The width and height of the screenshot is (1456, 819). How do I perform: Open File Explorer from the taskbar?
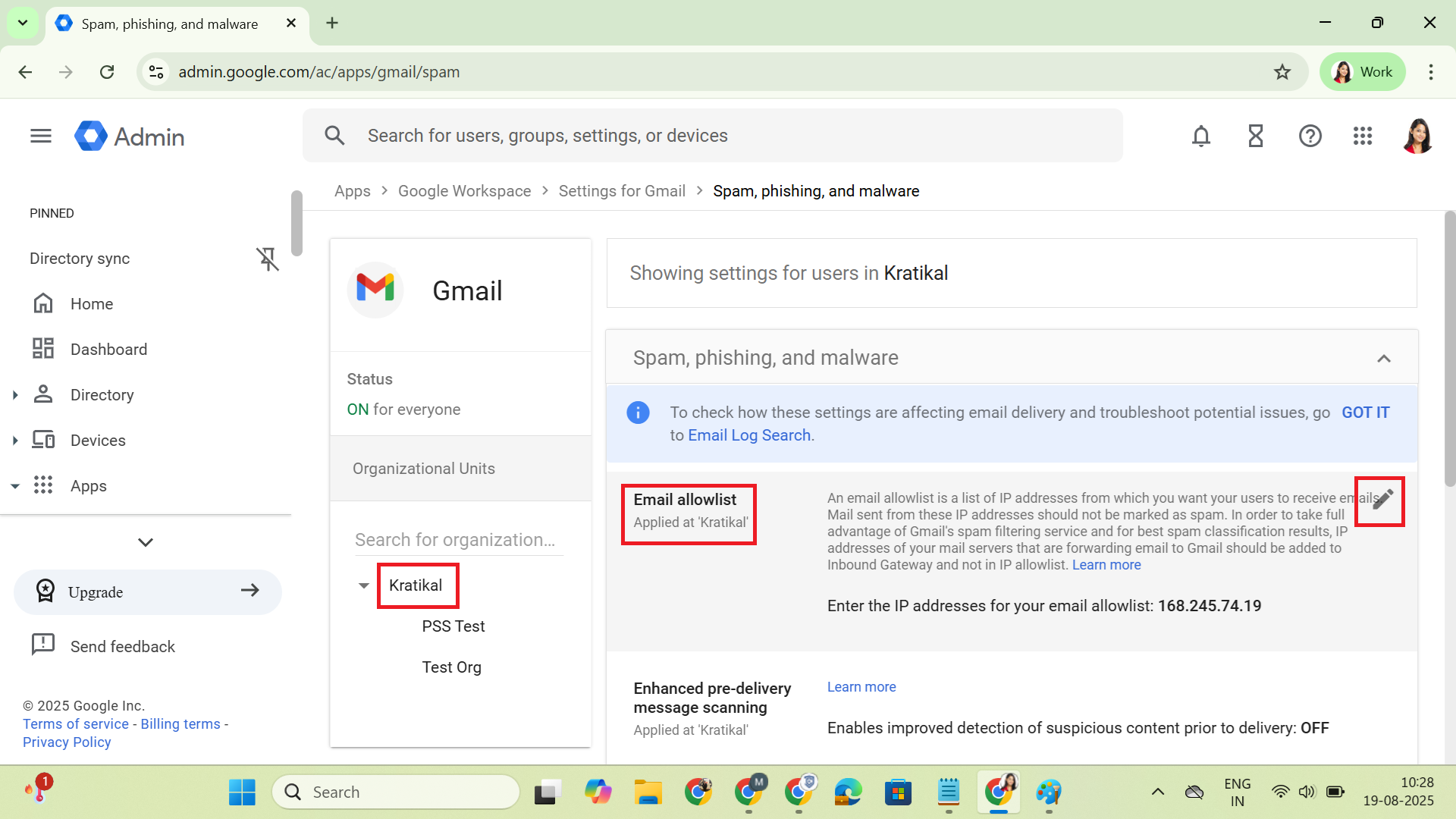pyautogui.click(x=648, y=792)
